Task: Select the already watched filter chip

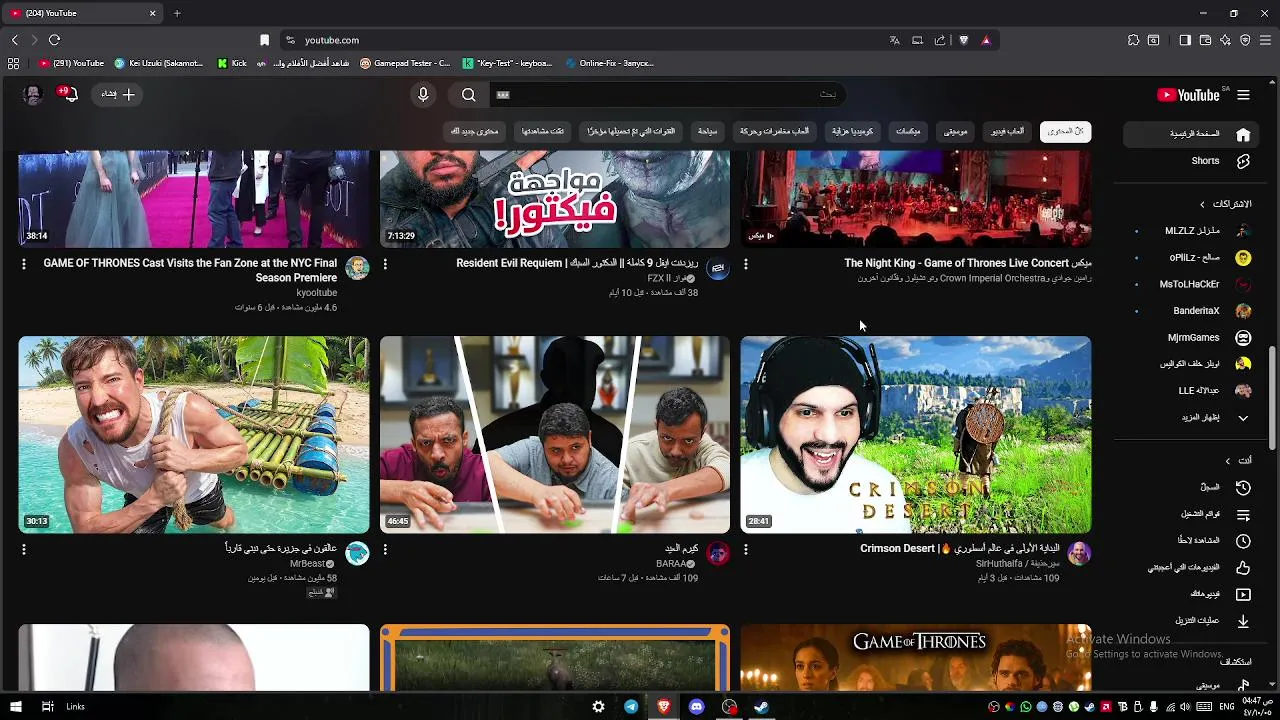Action: (x=543, y=131)
